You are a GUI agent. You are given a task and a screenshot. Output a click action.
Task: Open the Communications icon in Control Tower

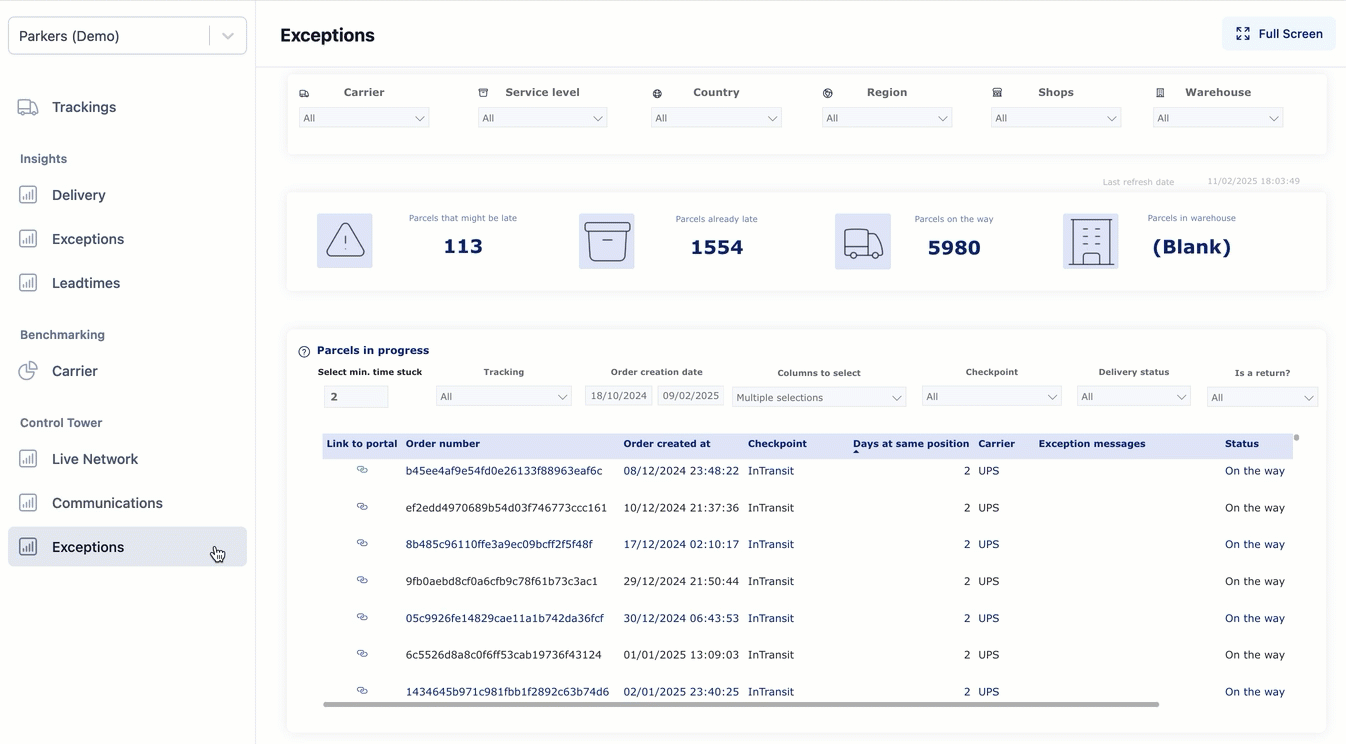[28, 502]
